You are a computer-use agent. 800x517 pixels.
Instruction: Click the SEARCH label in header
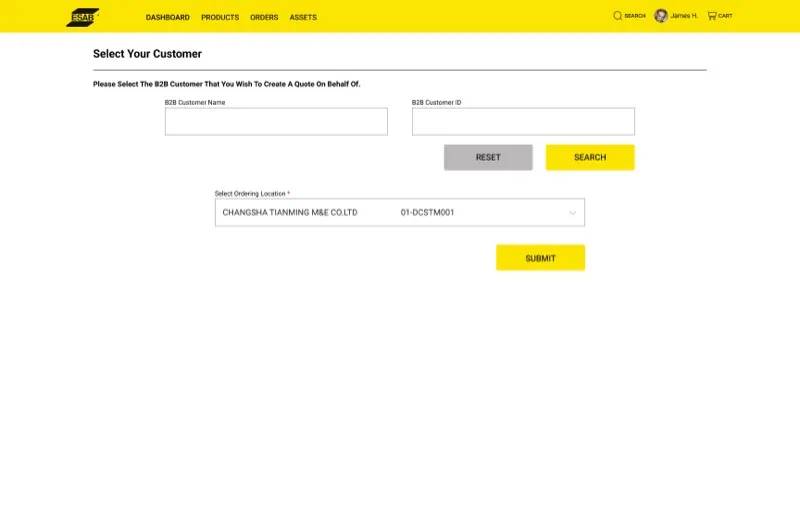tap(635, 16)
